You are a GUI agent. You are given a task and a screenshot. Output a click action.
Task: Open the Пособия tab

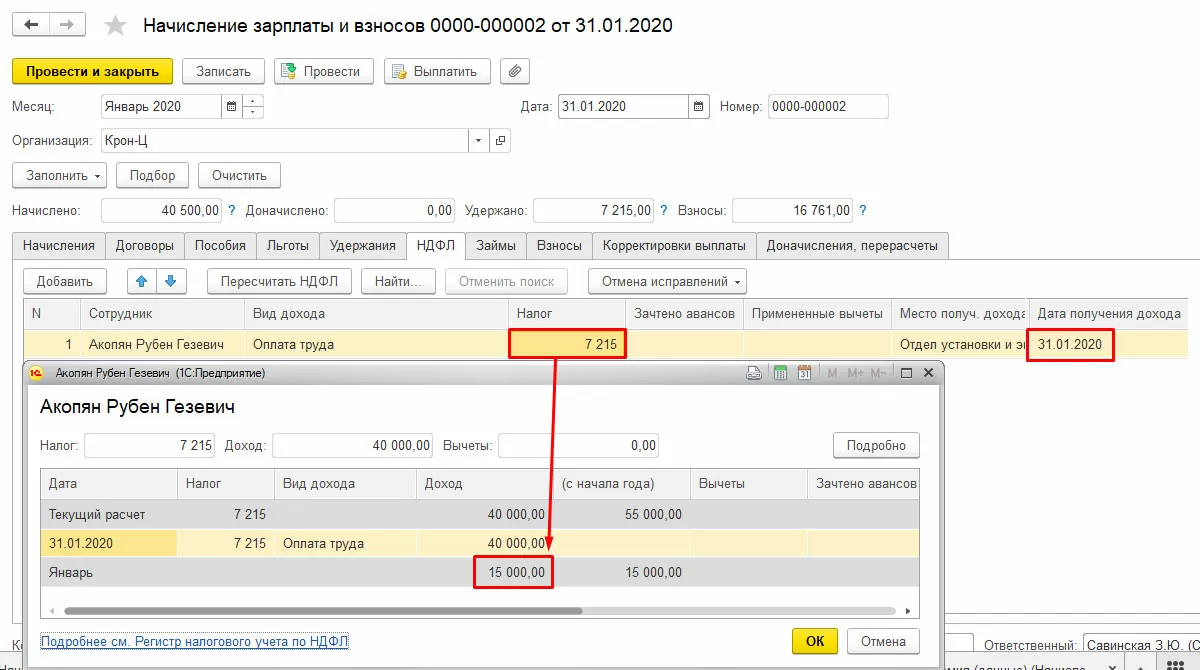220,245
